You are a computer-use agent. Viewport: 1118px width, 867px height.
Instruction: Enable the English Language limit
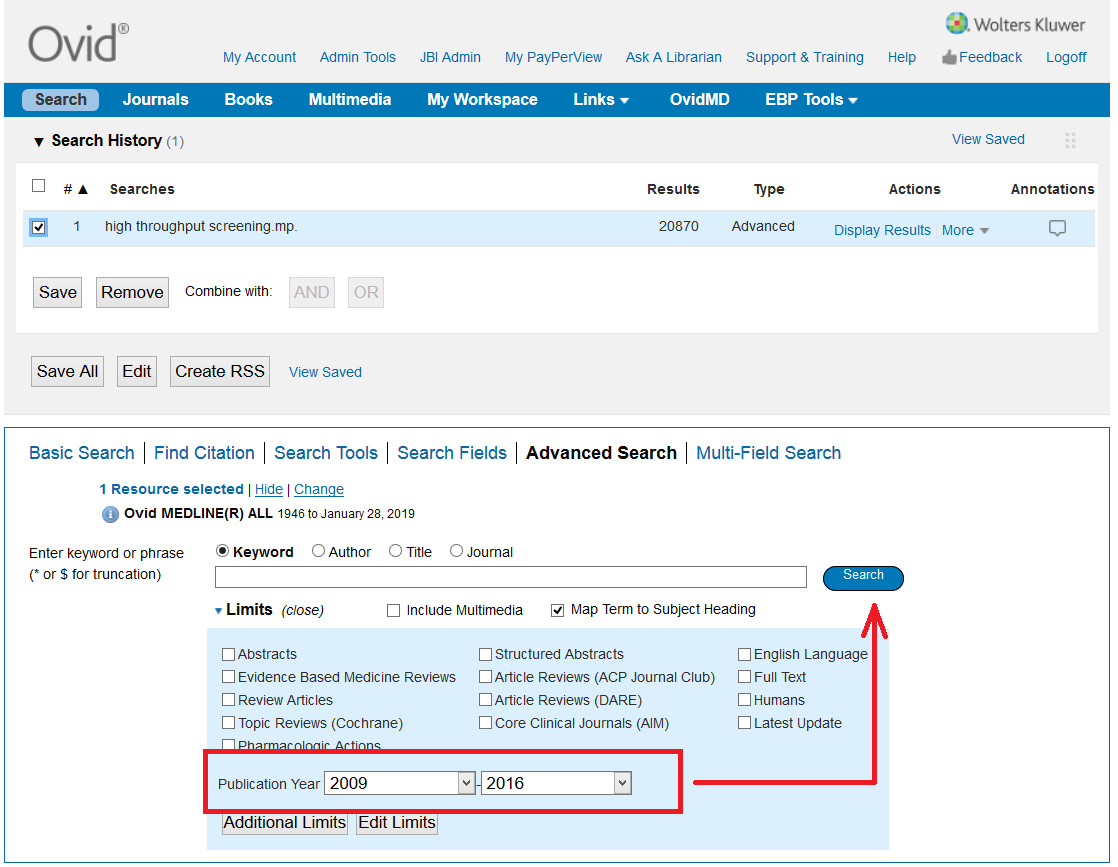click(745, 655)
